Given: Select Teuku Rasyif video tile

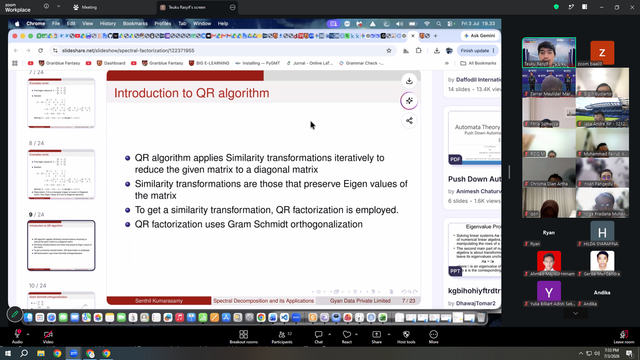Looking at the screenshot, I should point(549,53).
